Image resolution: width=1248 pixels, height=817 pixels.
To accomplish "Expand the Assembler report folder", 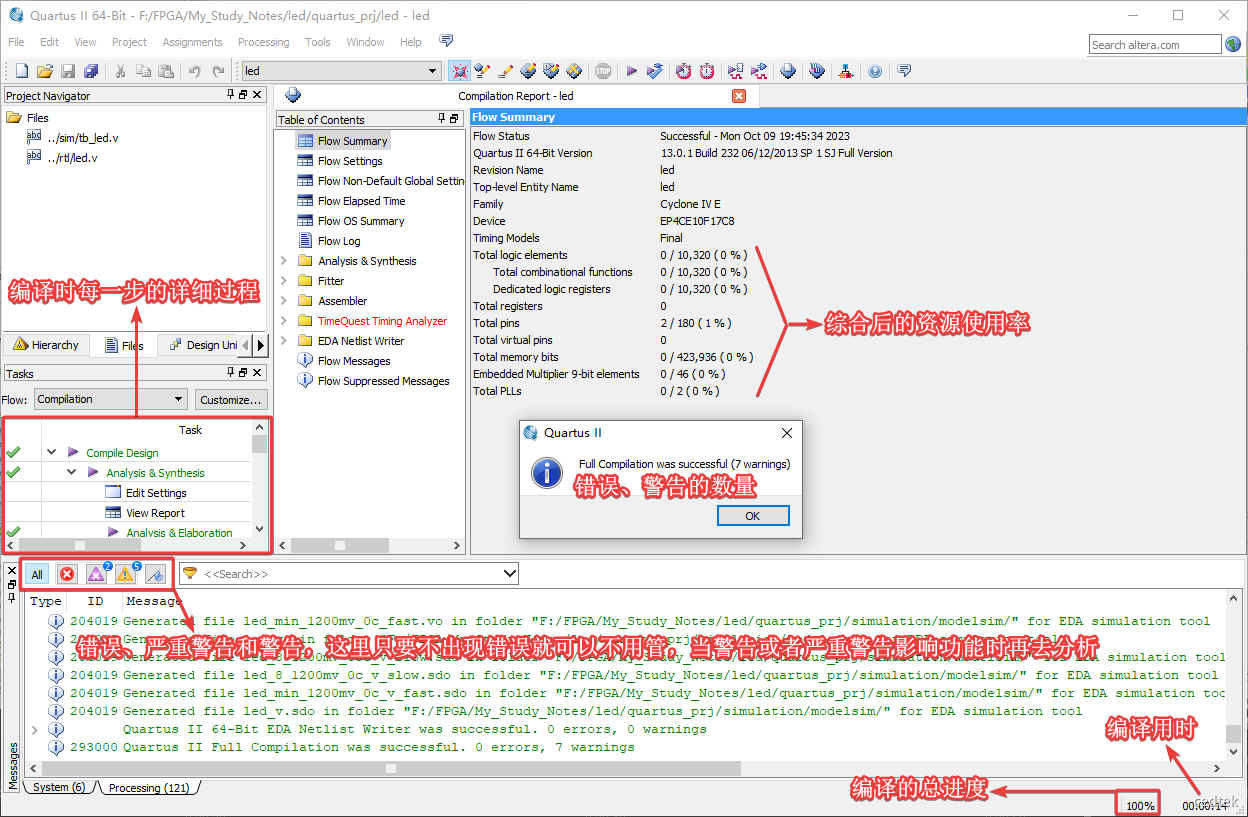I will (x=284, y=301).
